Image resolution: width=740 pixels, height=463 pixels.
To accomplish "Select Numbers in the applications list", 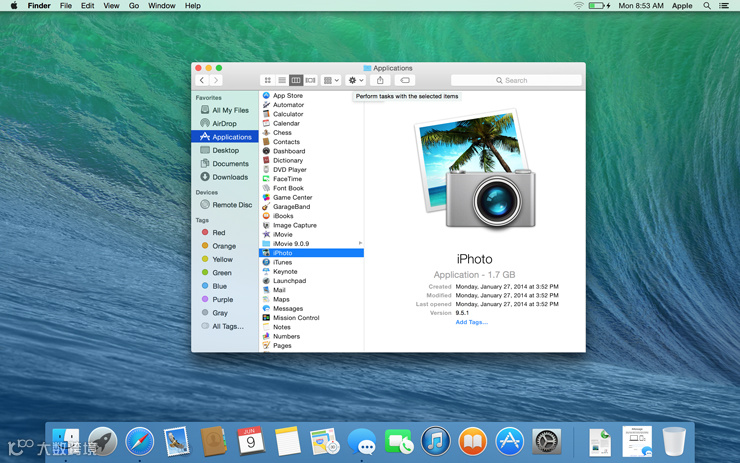I will pyautogui.click(x=311, y=336).
